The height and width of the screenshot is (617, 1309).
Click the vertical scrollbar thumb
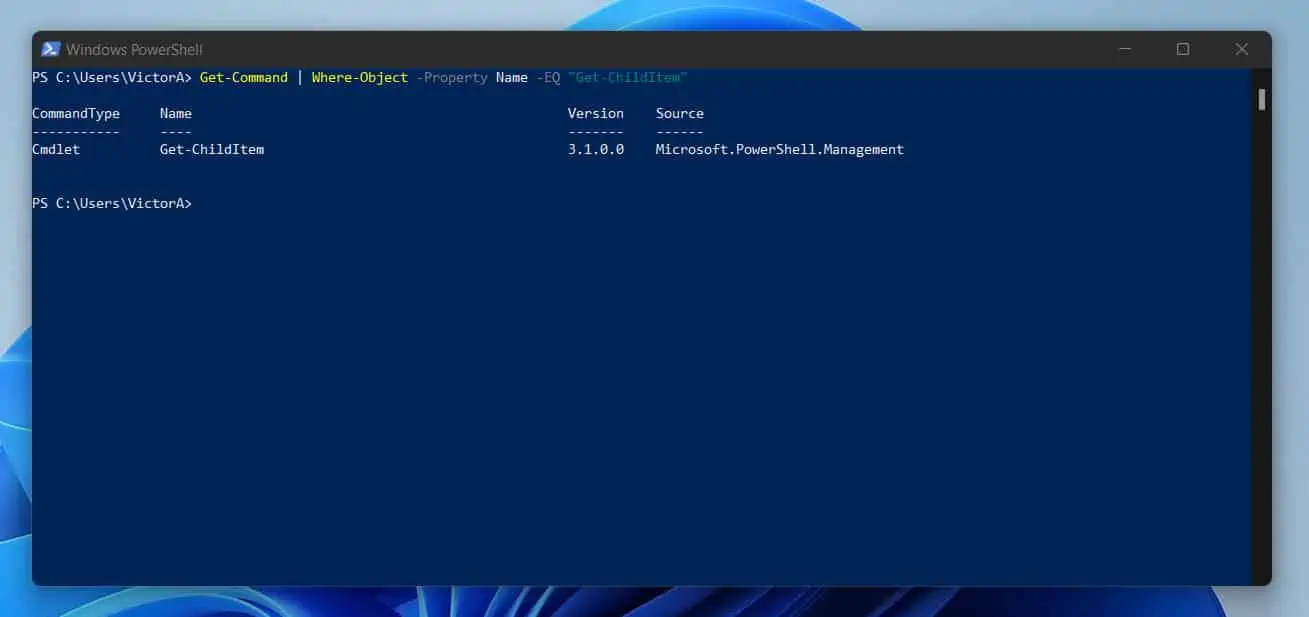(x=1262, y=99)
